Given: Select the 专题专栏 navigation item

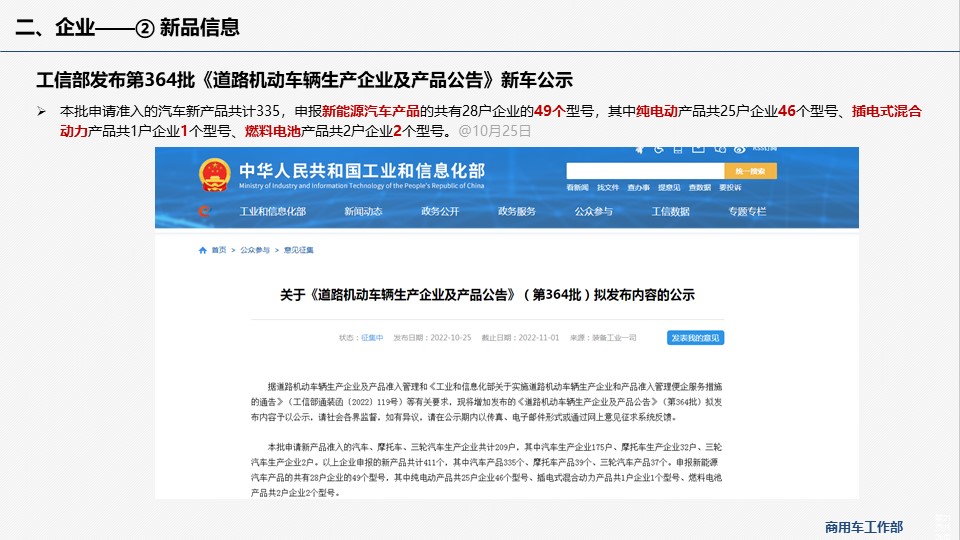Looking at the screenshot, I should point(747,211).
